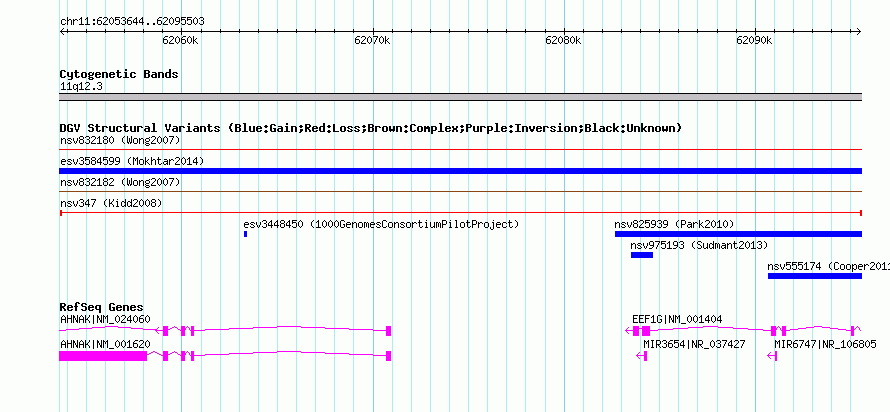Open variant label esv3584599 (Mokhtar2014)

(x=132, y=161)
